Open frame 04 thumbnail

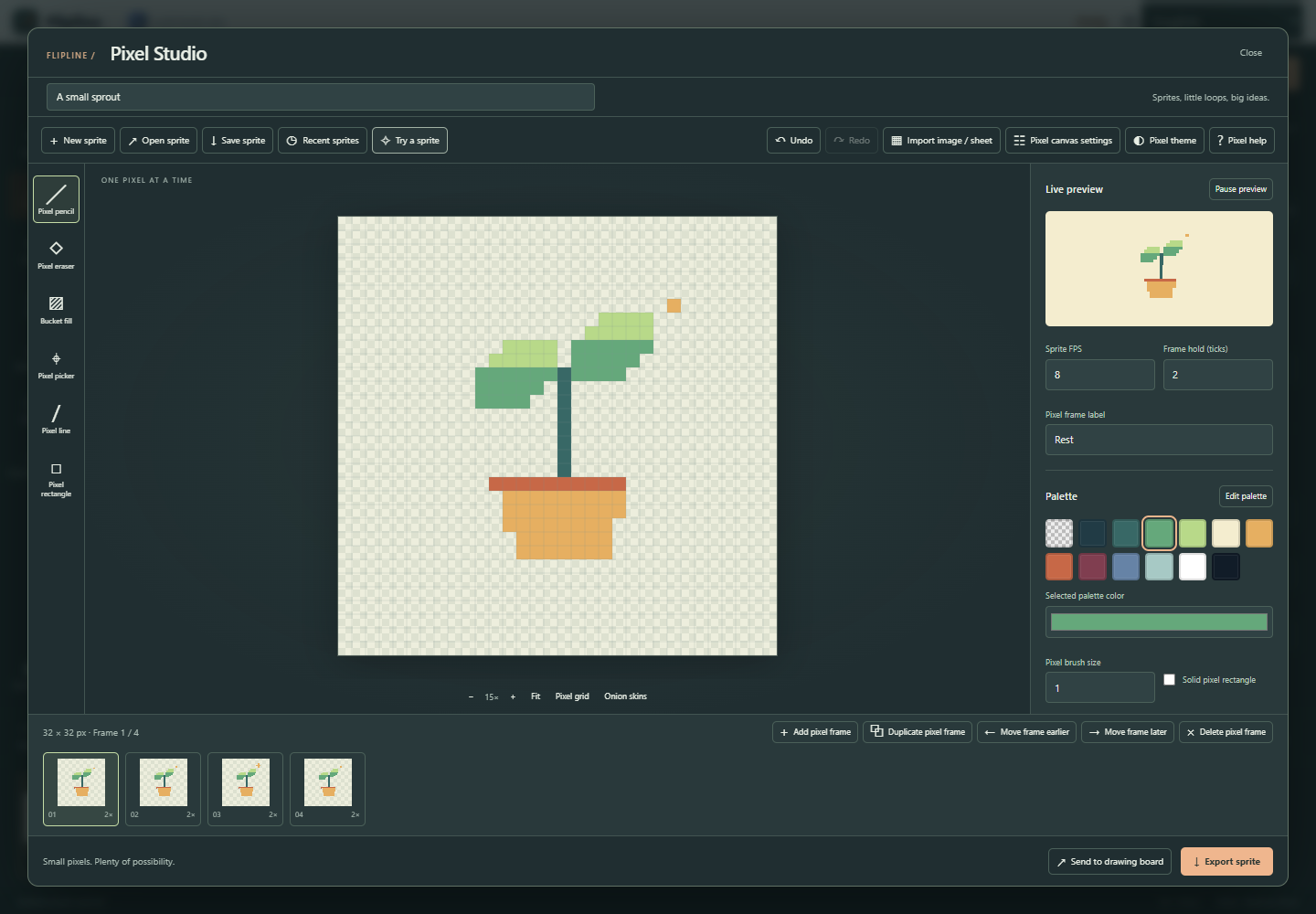tap(327, 789)
